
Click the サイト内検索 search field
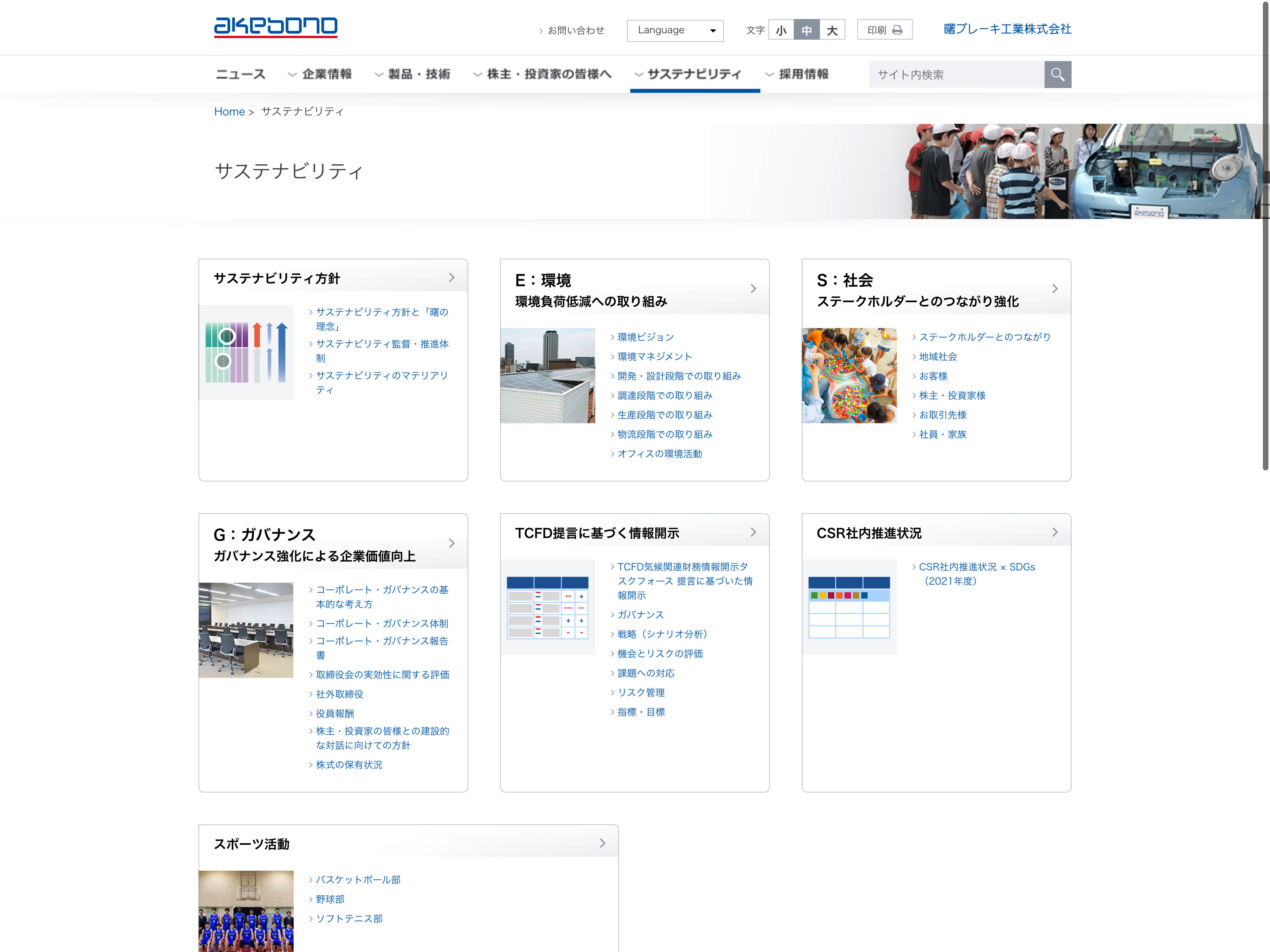[x=956, y=75]
